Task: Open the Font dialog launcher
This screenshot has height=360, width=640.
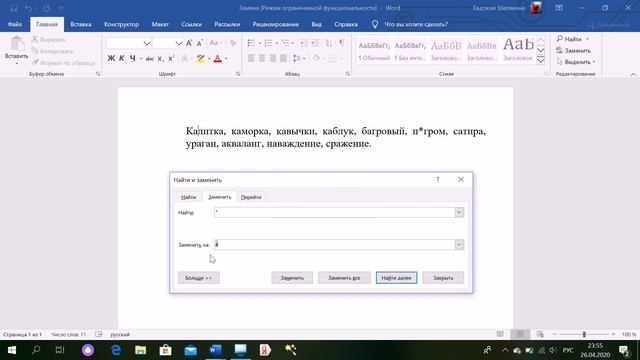Action: point(238,74)
